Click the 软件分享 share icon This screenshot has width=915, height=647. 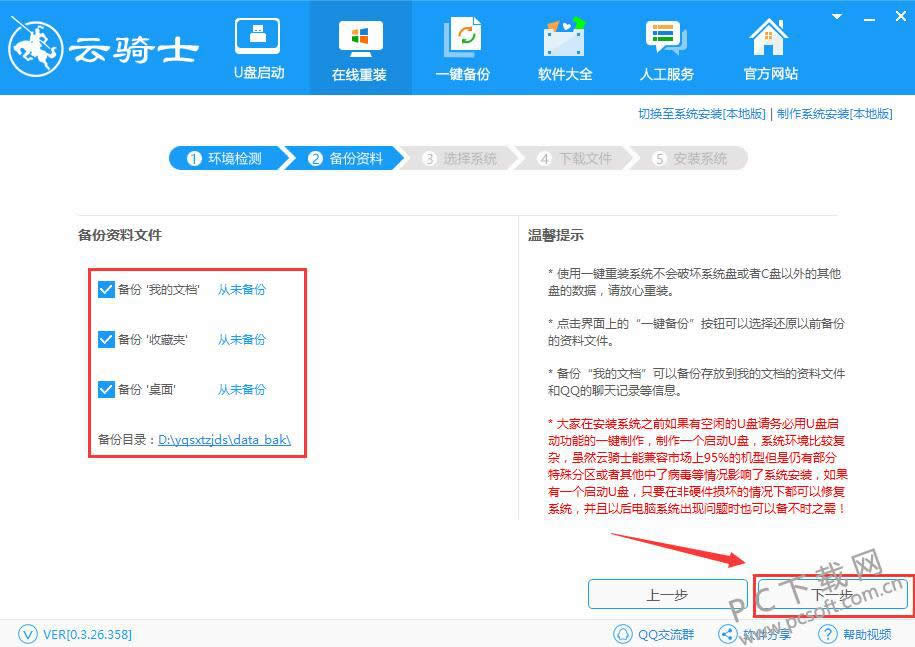727,634
